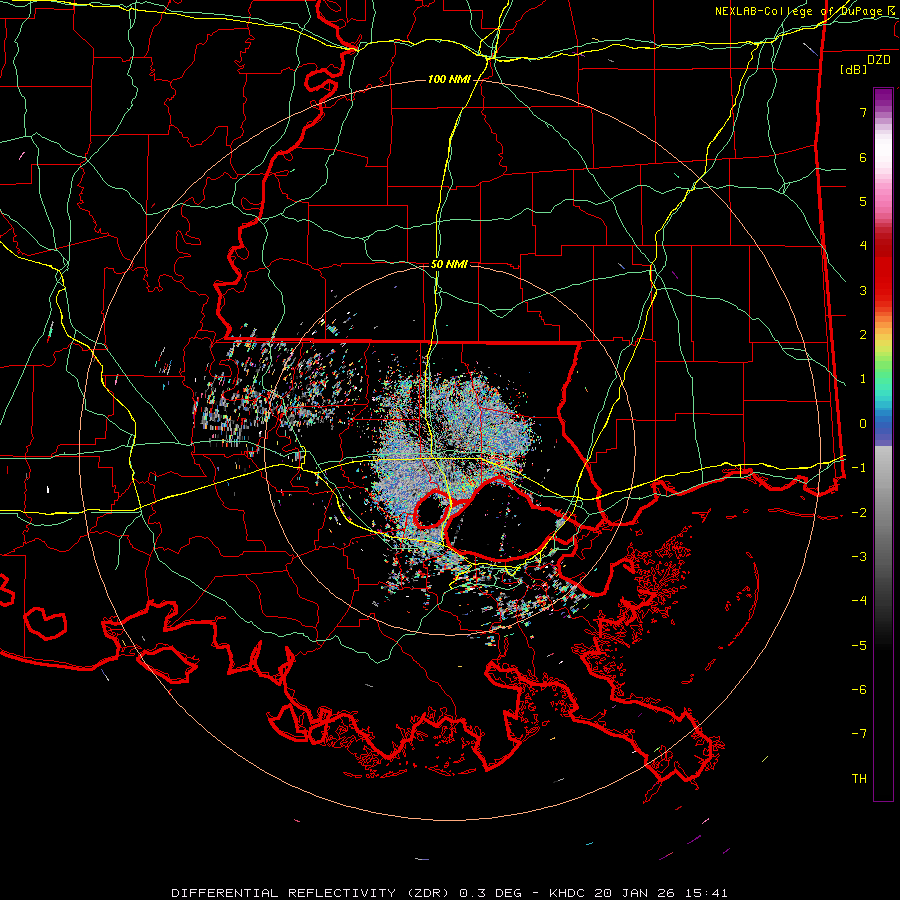Click the -5 value on the color scale
Image resolution: width=900 pixels, height=900 pixels.
tap(859, 646)
